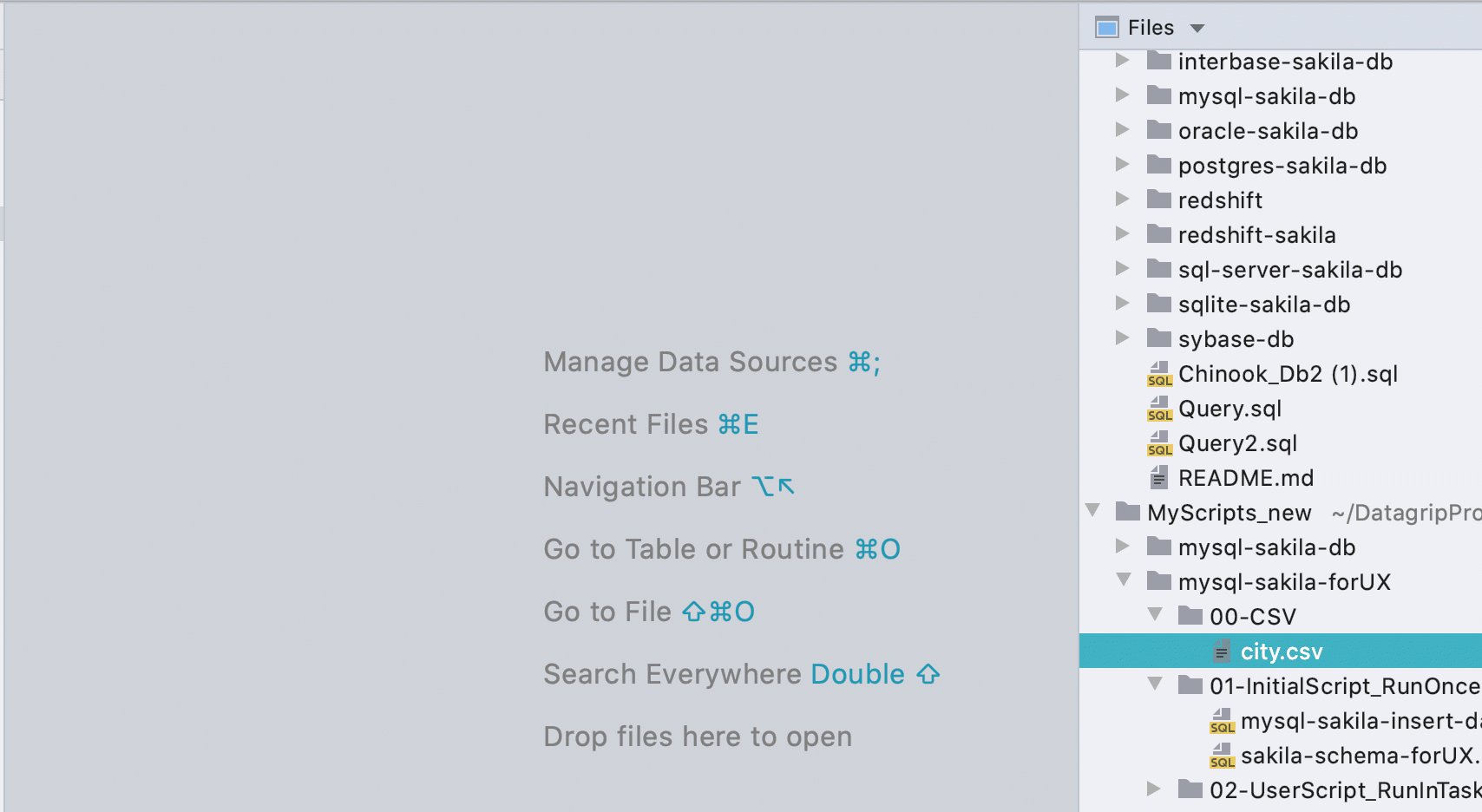The height and width of the screenshot is (812, 1482).
Task: Click the city.csv file icon
Action: pyautogui.click(x=1221, y=651)
